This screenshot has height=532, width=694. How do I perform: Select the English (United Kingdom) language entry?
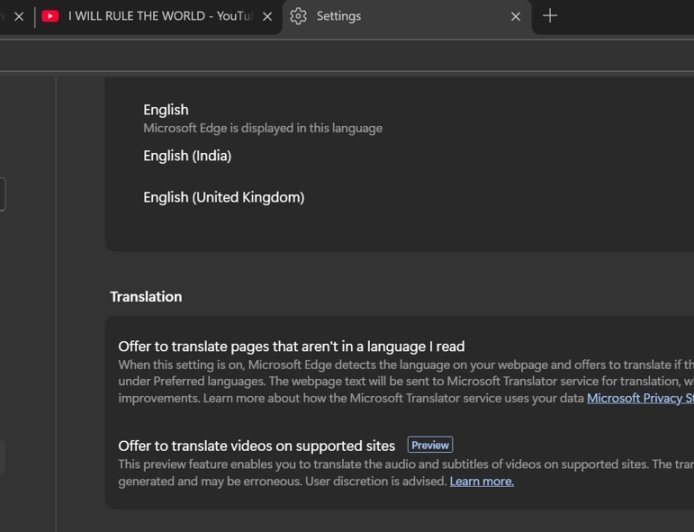tap(224, 197)
